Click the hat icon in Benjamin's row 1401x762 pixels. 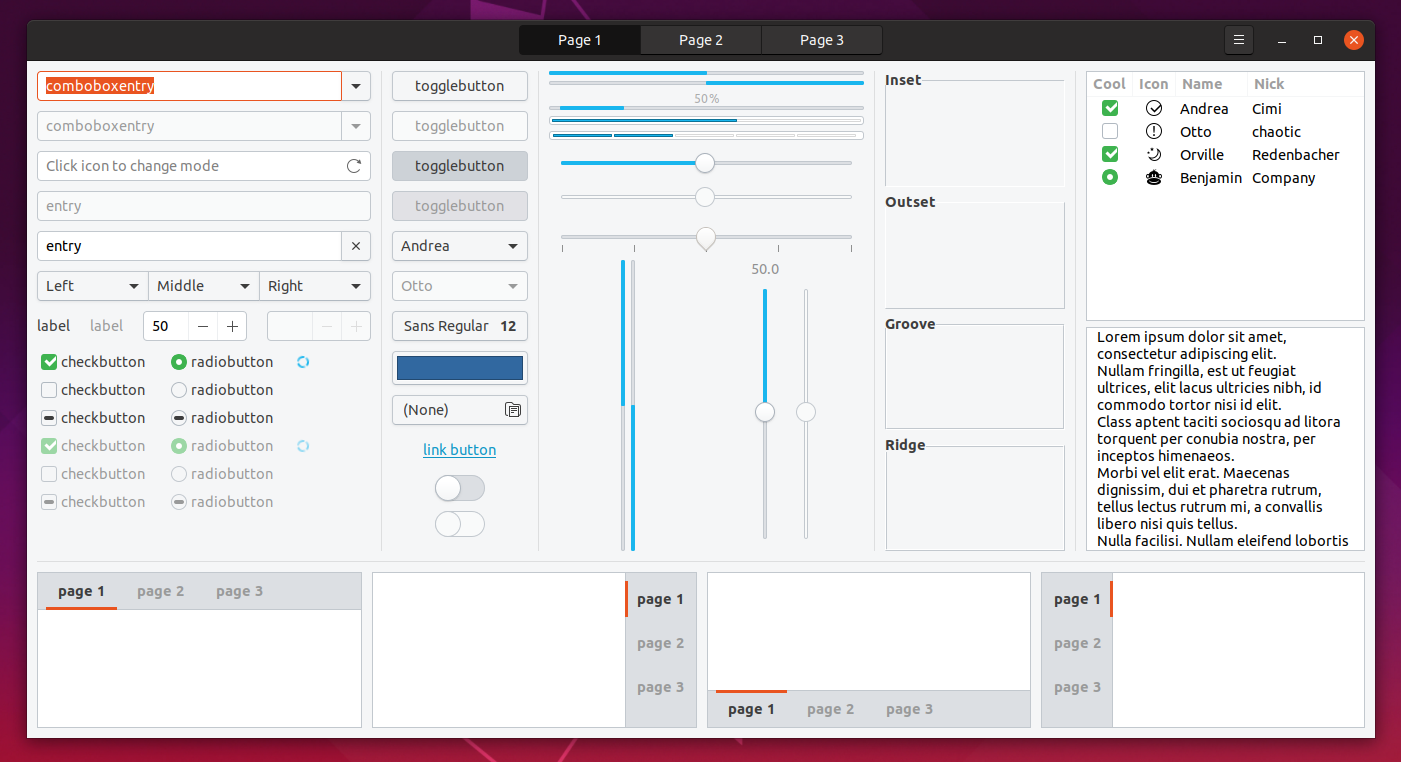(x=1154, y=178)
